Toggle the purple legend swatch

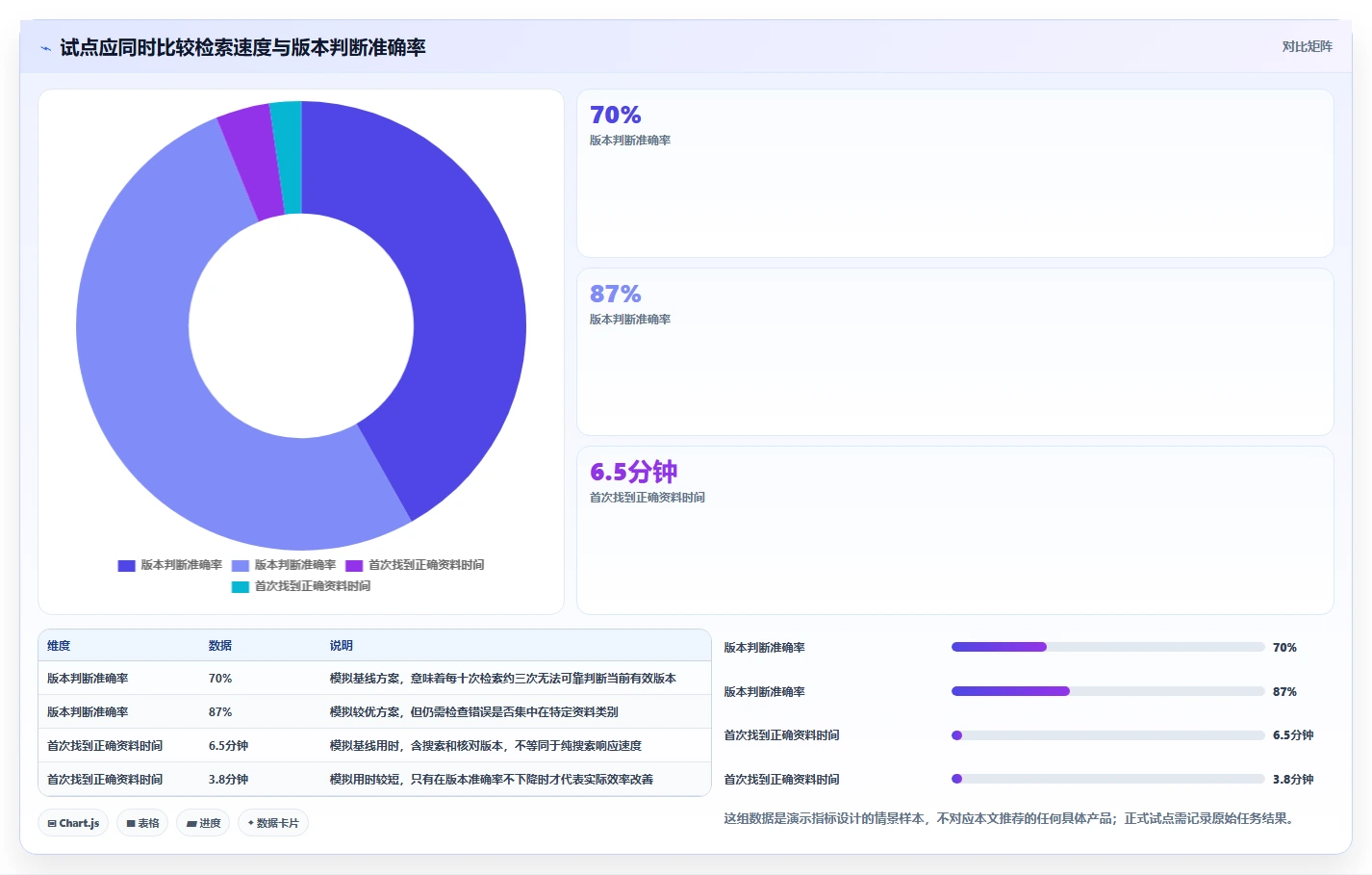354,566
